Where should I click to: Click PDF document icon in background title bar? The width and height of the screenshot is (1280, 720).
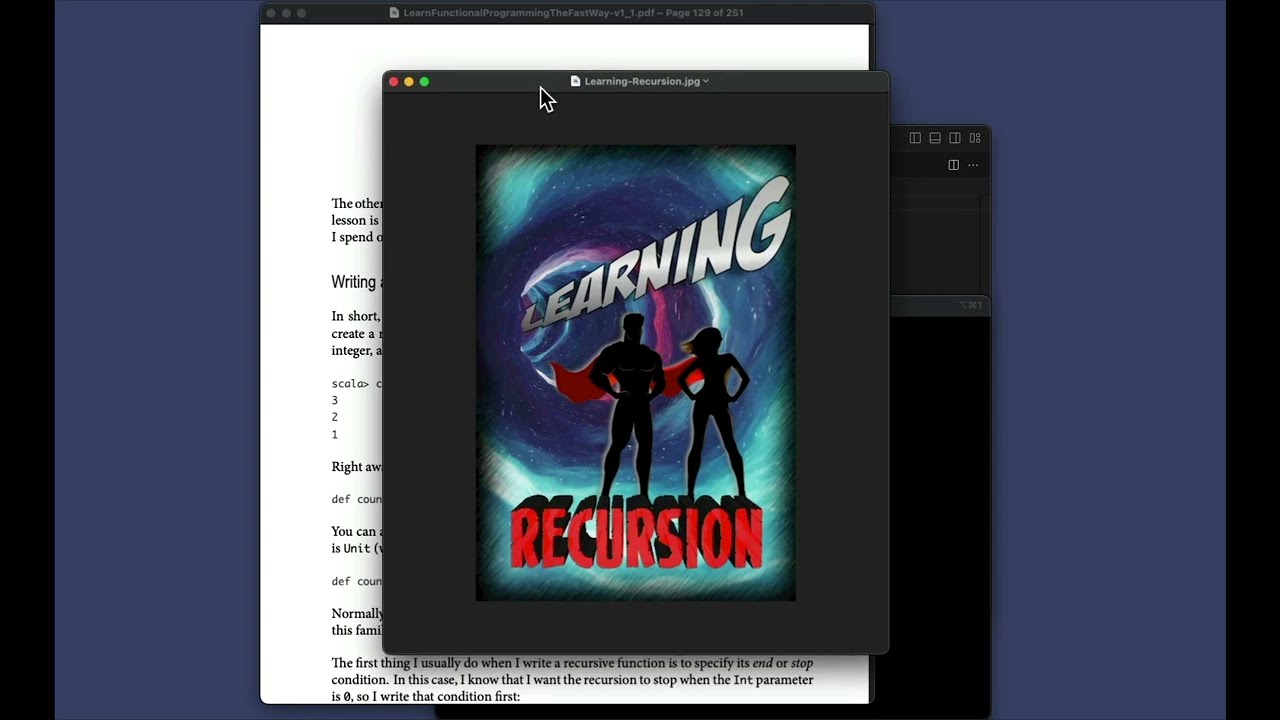click(394, 13)
